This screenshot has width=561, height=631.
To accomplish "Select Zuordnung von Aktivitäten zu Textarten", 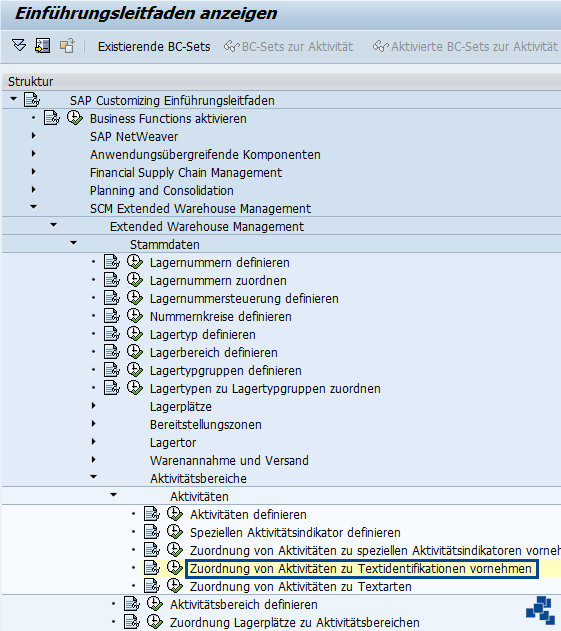I will pos(301,587).
